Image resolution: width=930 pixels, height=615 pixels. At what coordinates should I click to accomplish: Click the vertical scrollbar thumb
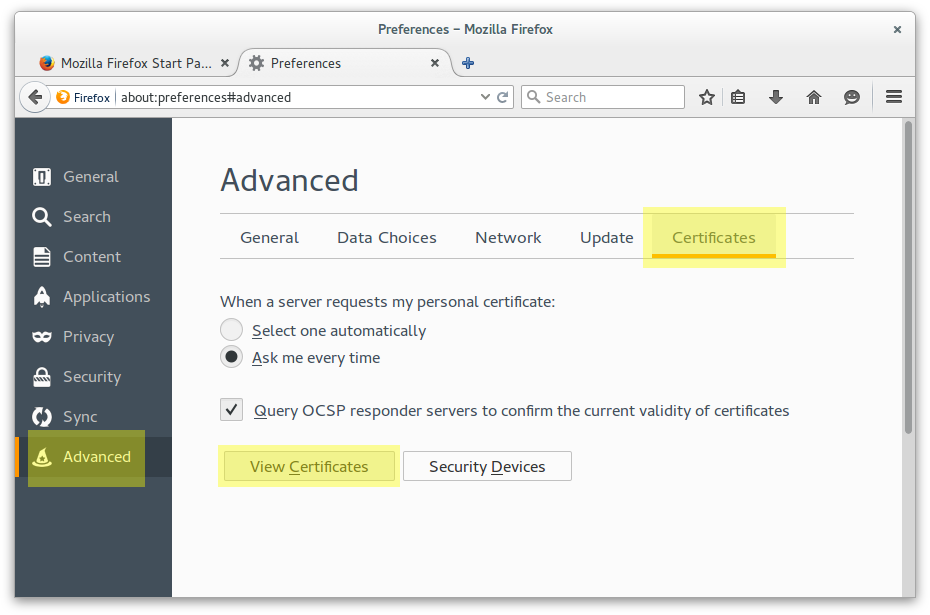pyautogui.click(x=908, y=278)
